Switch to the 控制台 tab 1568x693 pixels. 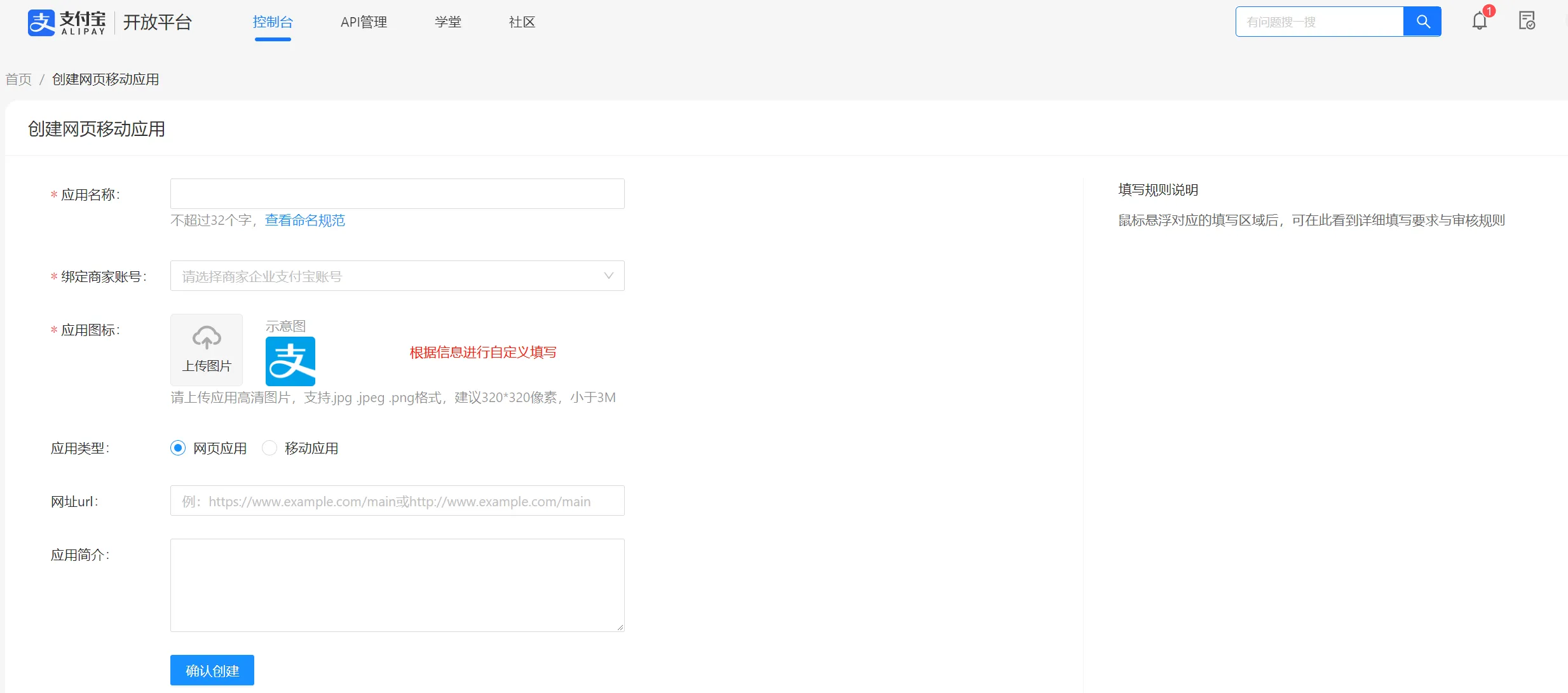coord(273,22)
